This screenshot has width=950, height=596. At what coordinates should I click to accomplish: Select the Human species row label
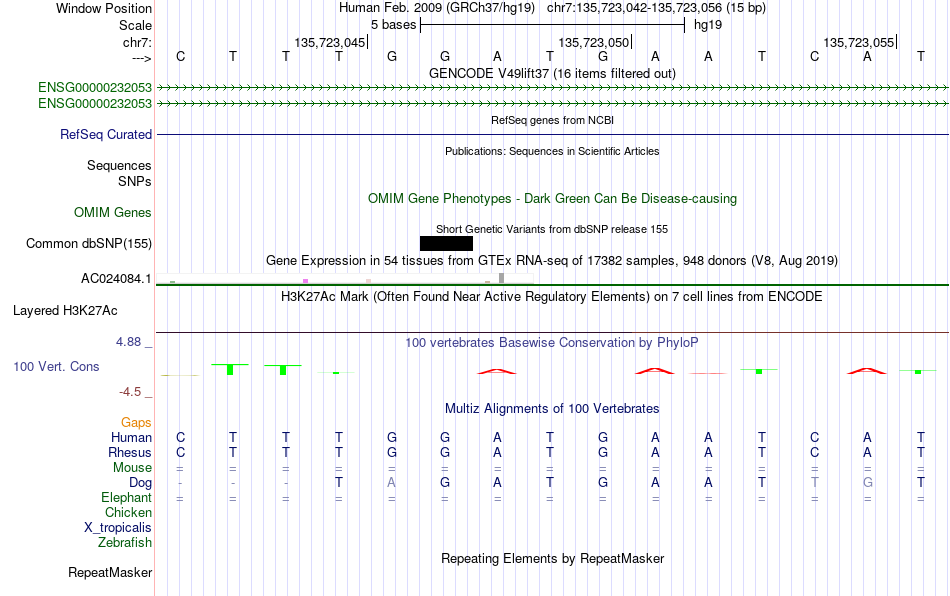coord(131,437)
